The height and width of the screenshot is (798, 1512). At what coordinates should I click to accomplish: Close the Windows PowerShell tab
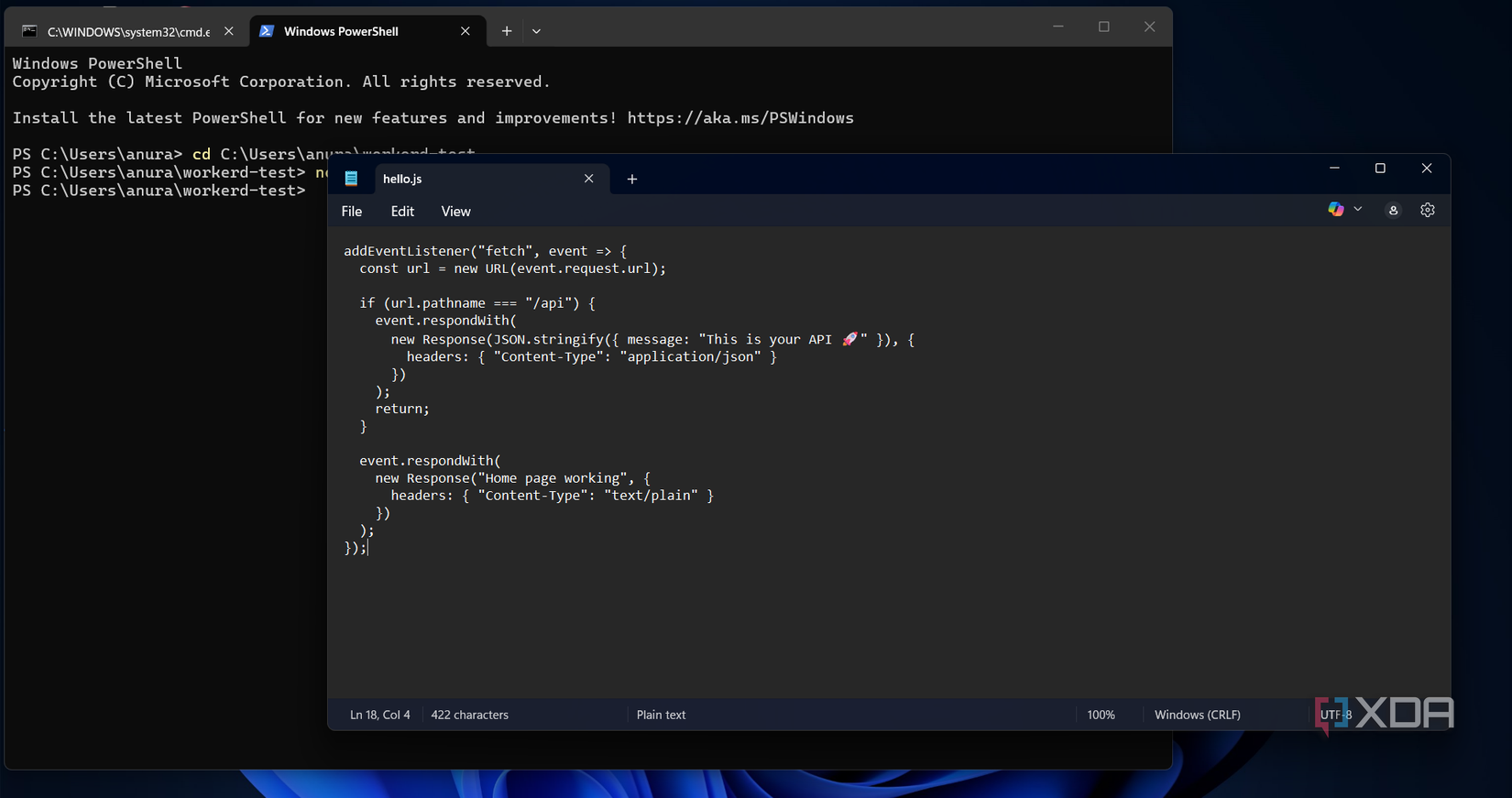pyautogui.click(x=466, y=31)
